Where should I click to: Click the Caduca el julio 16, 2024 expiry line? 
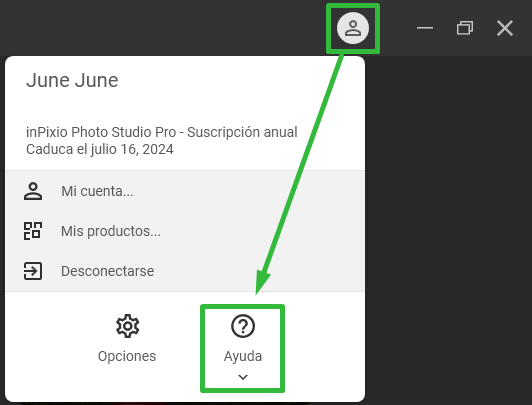[100, 149]
